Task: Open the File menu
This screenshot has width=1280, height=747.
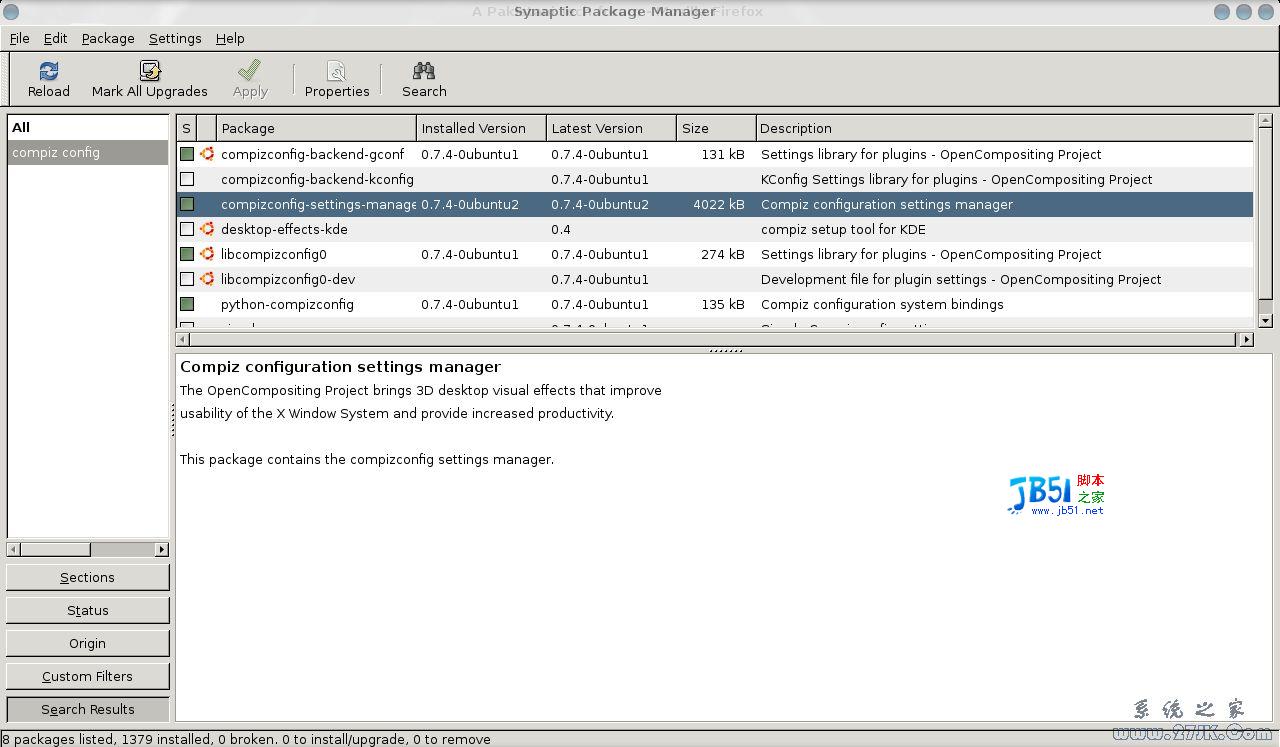Action: click(x=20, y=38)
